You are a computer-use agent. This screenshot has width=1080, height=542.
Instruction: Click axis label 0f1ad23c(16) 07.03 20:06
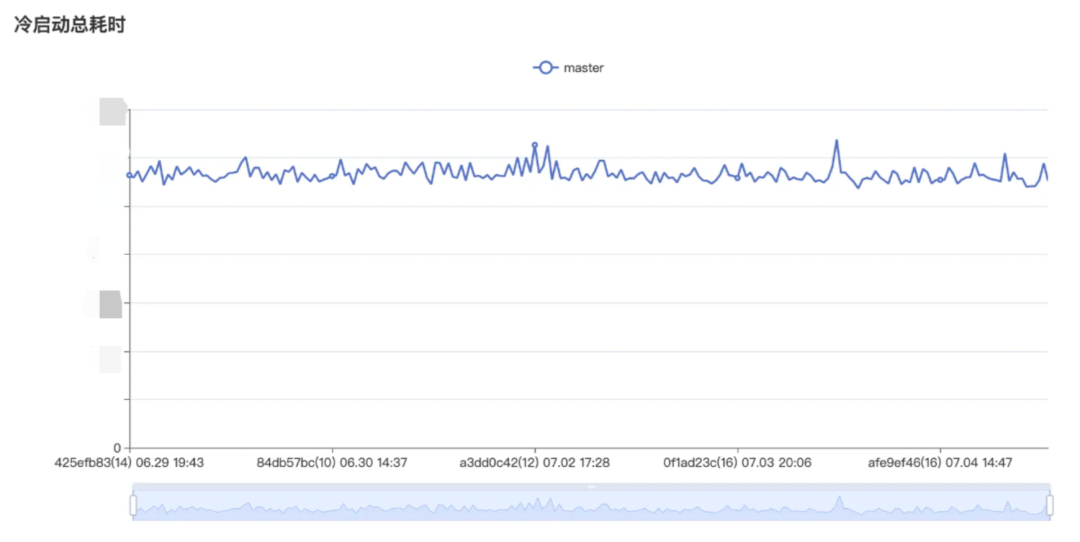tap(737, 463)
